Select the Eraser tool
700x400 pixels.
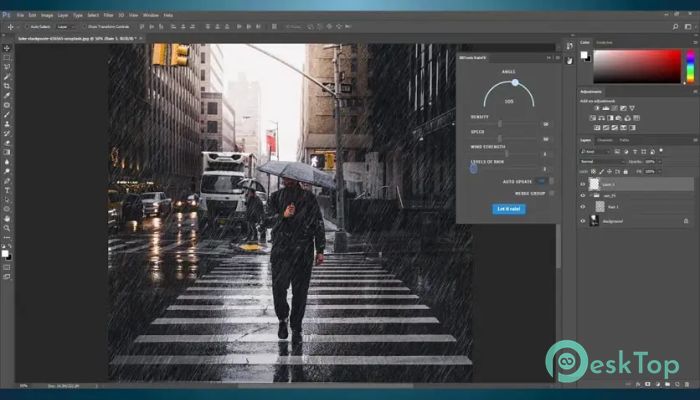click(7, 143)
